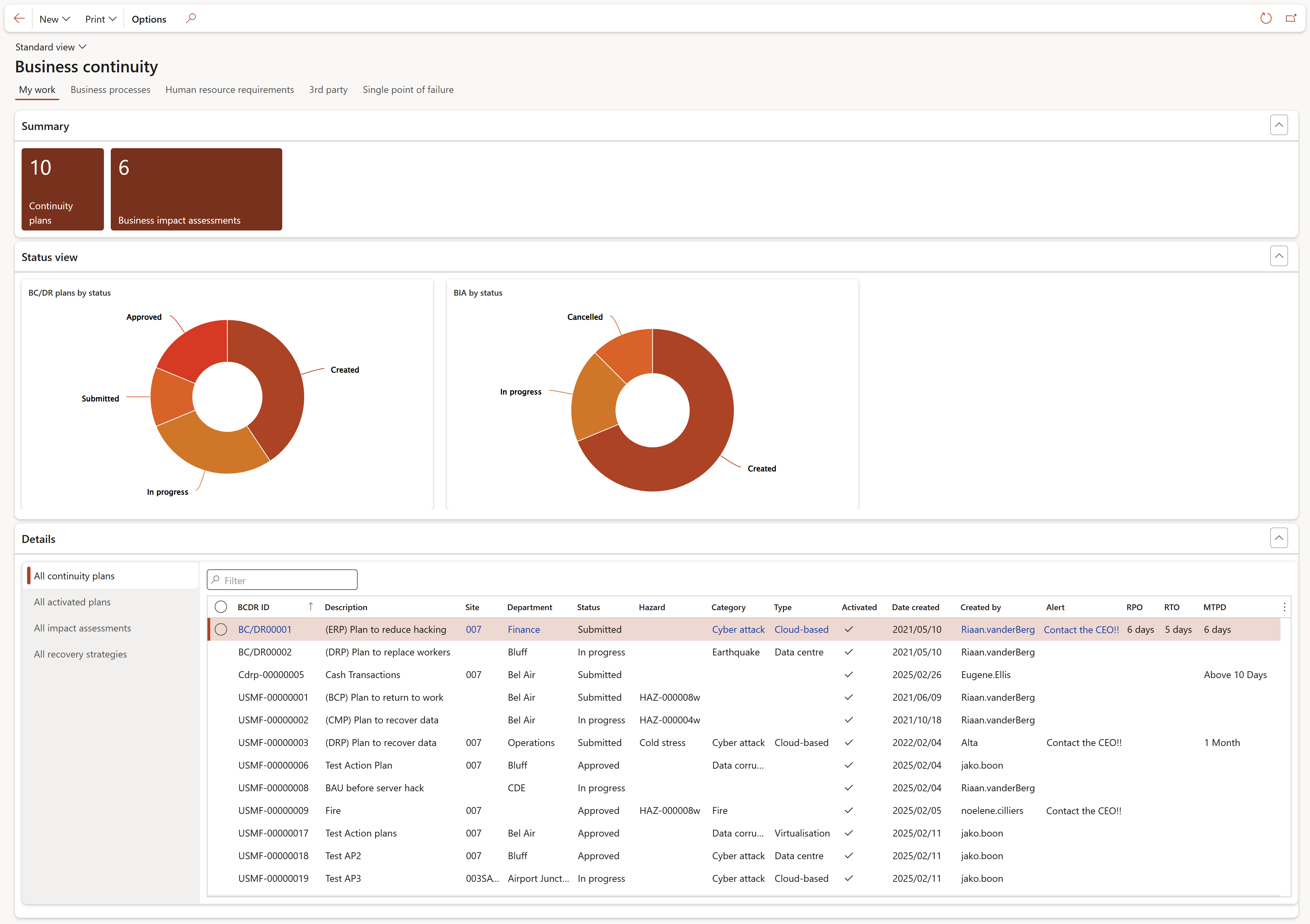This screenshot has width=1310, height=924.
Task: Click the BCDR ID sort arrow icon
Action: click(310, 607)
